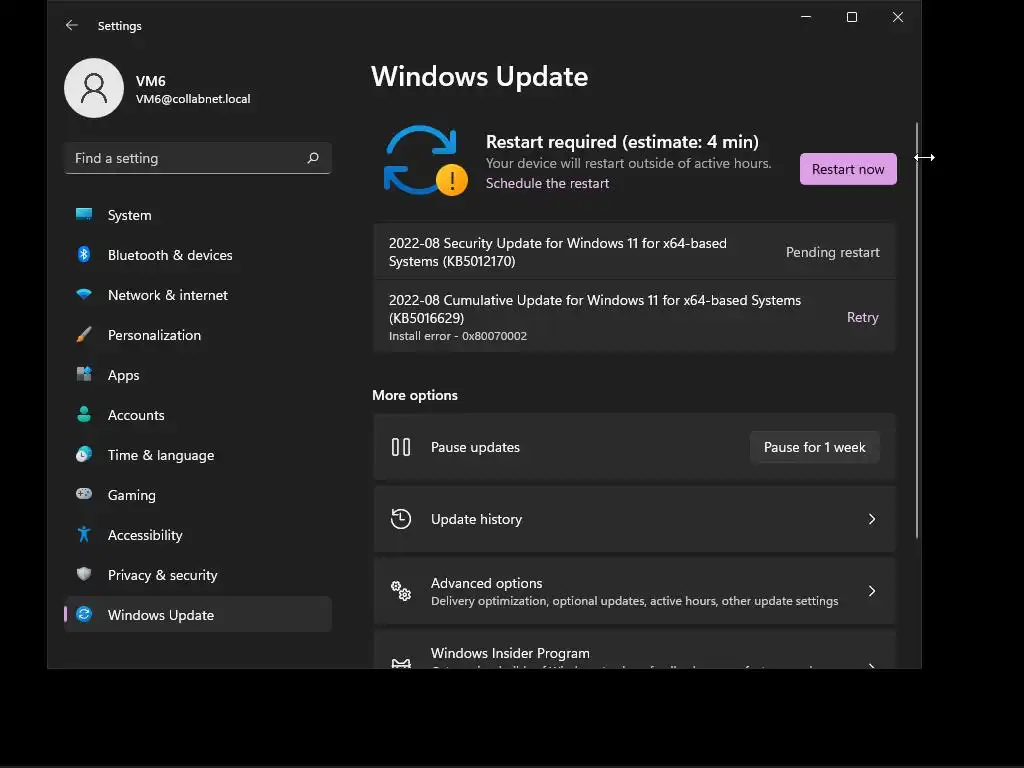Click the Restart now button

point(848,169)
